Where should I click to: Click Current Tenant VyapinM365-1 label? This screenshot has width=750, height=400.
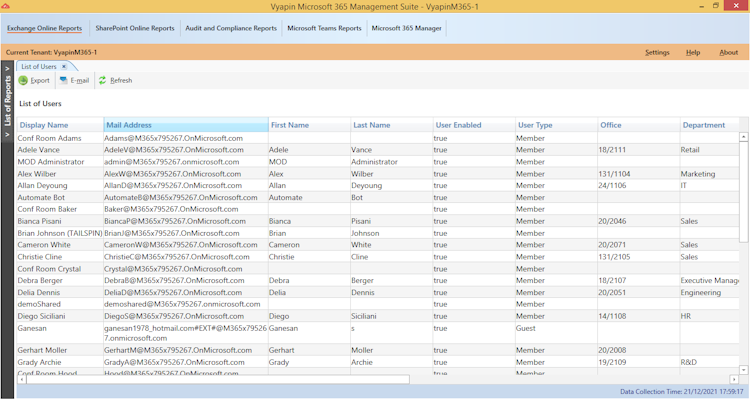pyautogui.click(x=51, y=52)
